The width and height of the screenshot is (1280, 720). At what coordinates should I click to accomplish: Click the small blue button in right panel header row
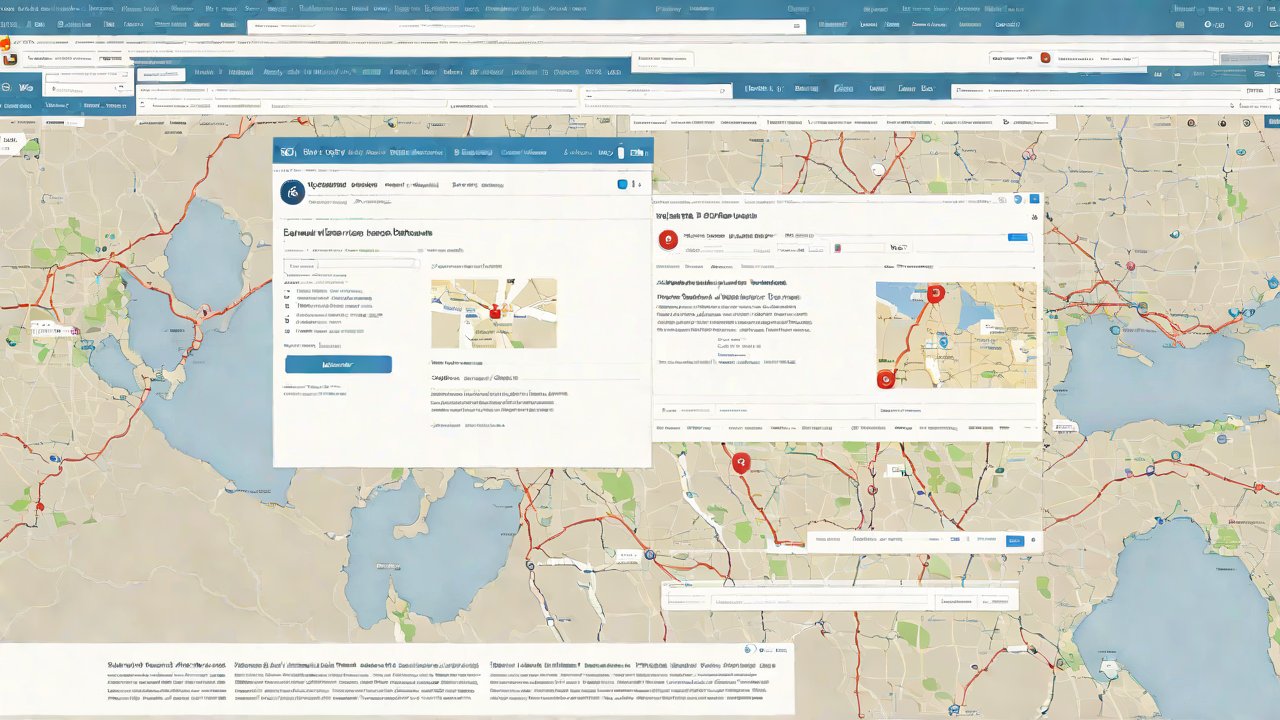click(x=1017, y=237)
